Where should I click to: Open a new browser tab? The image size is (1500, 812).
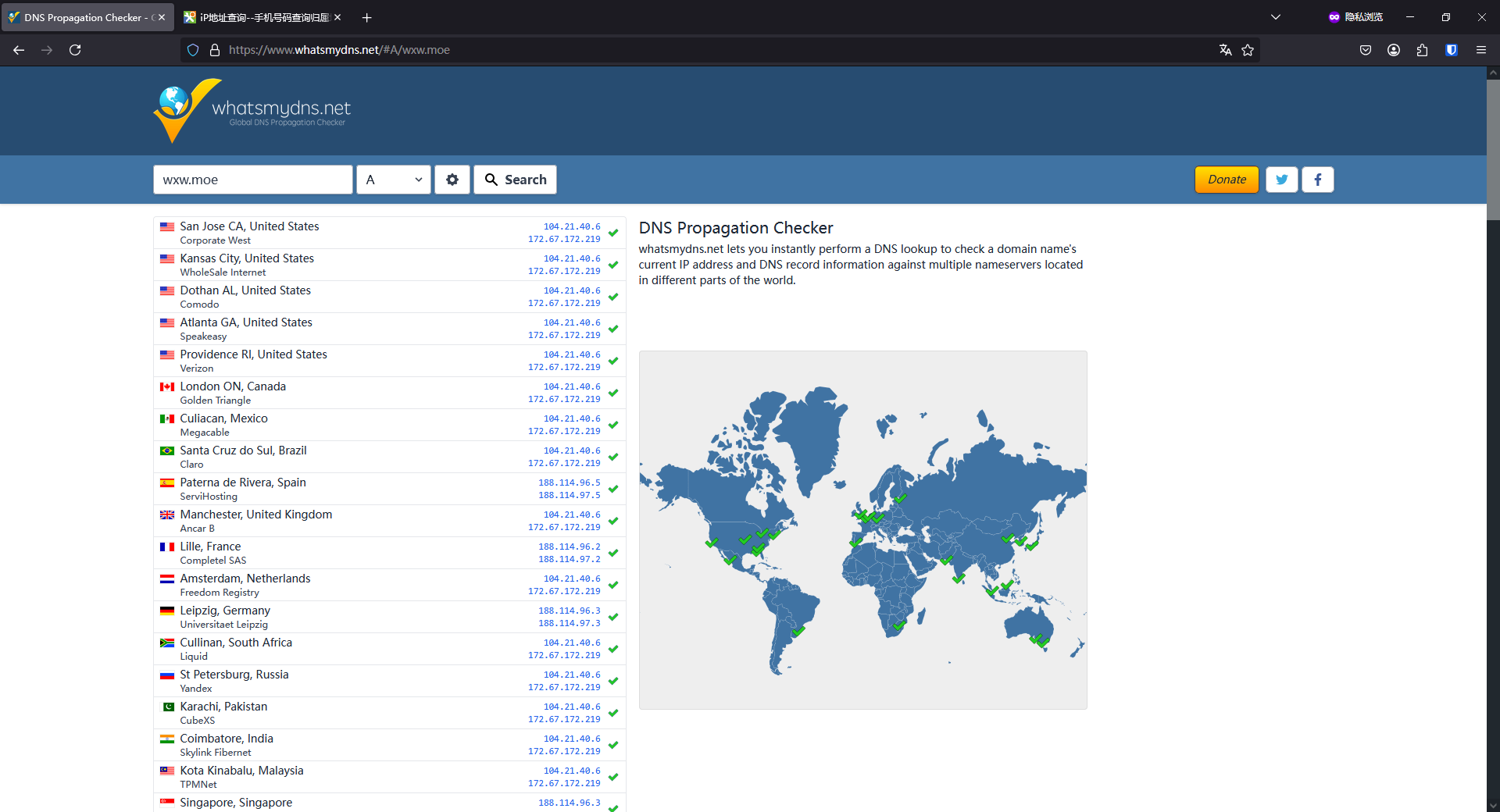367,17
